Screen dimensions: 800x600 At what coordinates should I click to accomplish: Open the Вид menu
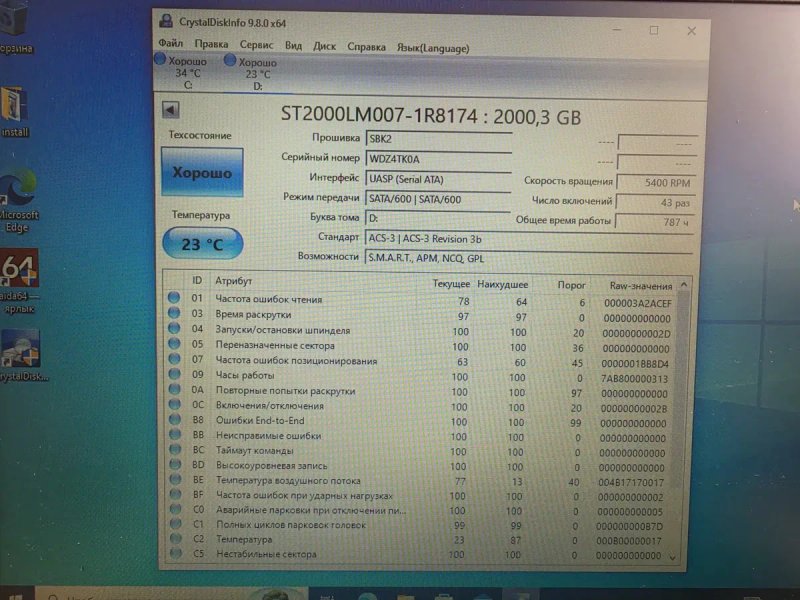click(x=293, y=45)
